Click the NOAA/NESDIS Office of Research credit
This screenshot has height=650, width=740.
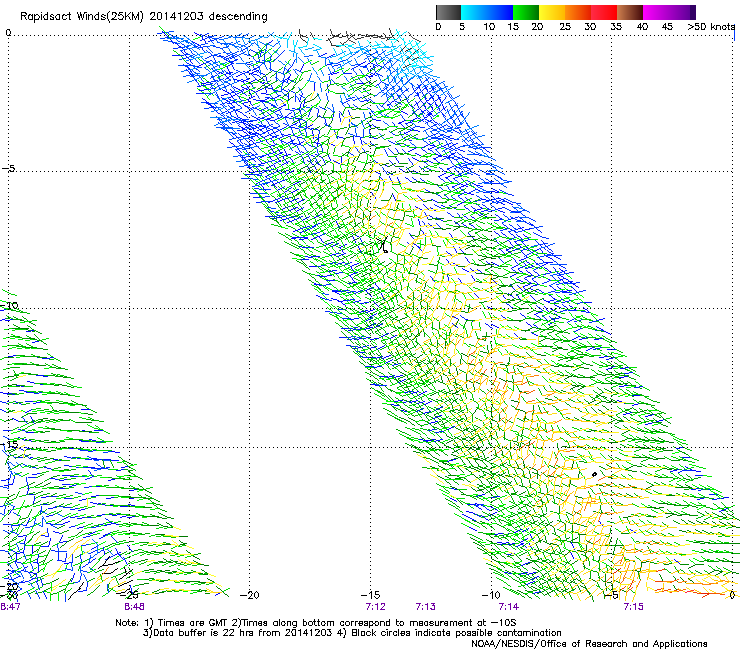click(x=589, y=644)
